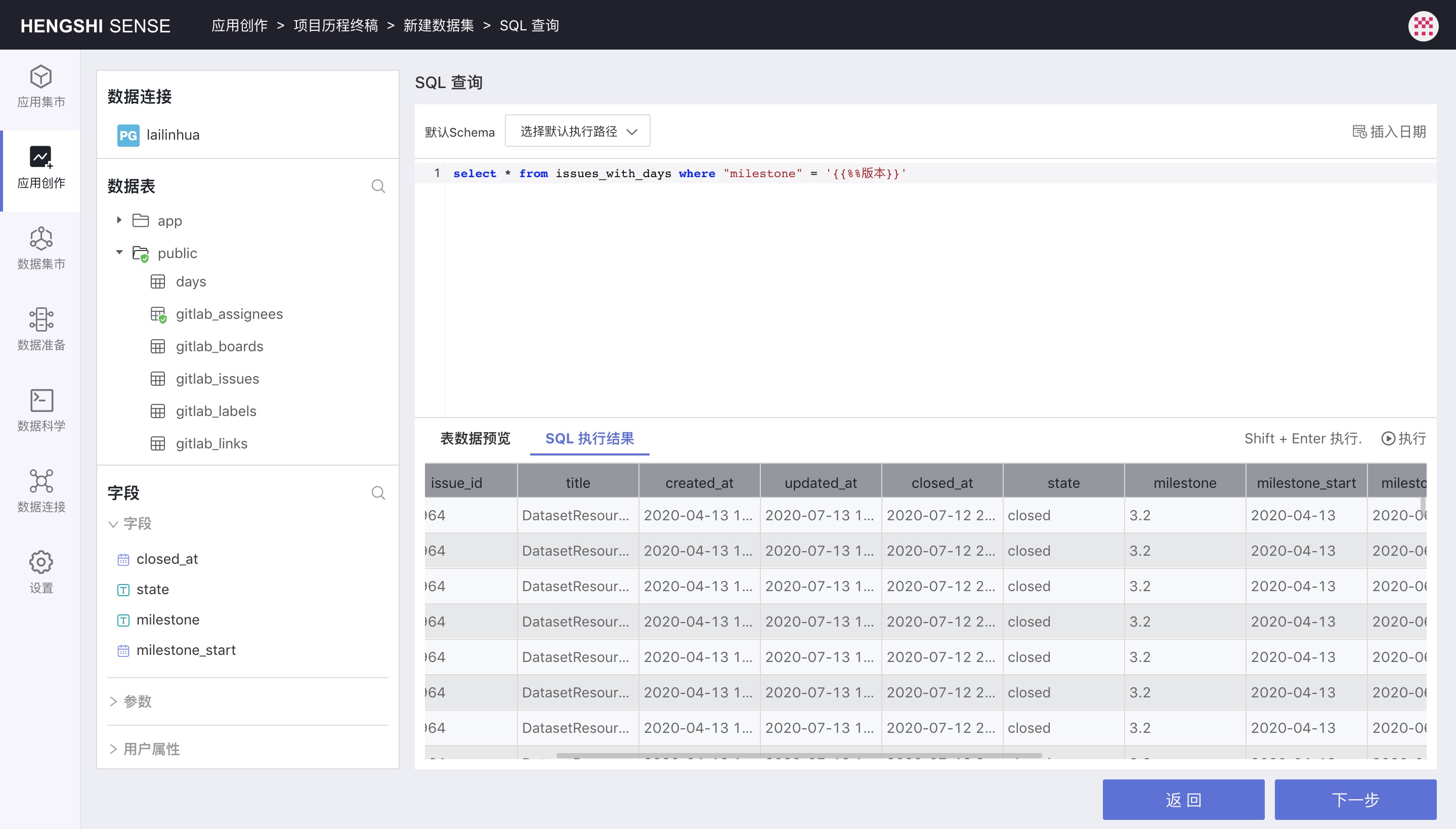Viewport: 1456px width, 829px height.
Task: Click the results horizontal scrollbar
Action: (798, 756)
